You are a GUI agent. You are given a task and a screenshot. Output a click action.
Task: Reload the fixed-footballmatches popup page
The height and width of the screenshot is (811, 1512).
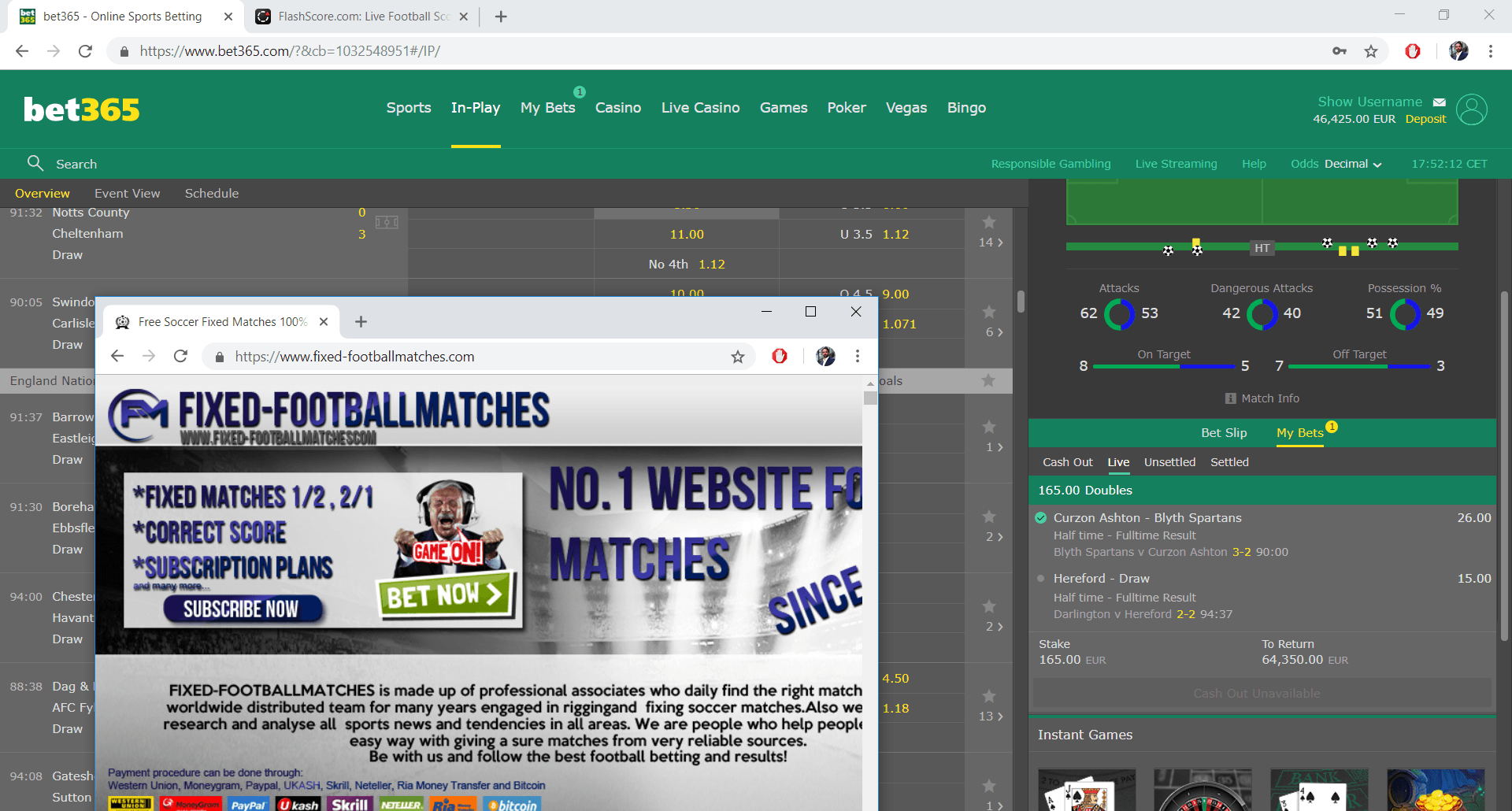pyautogui.click(x=180, y=356)
